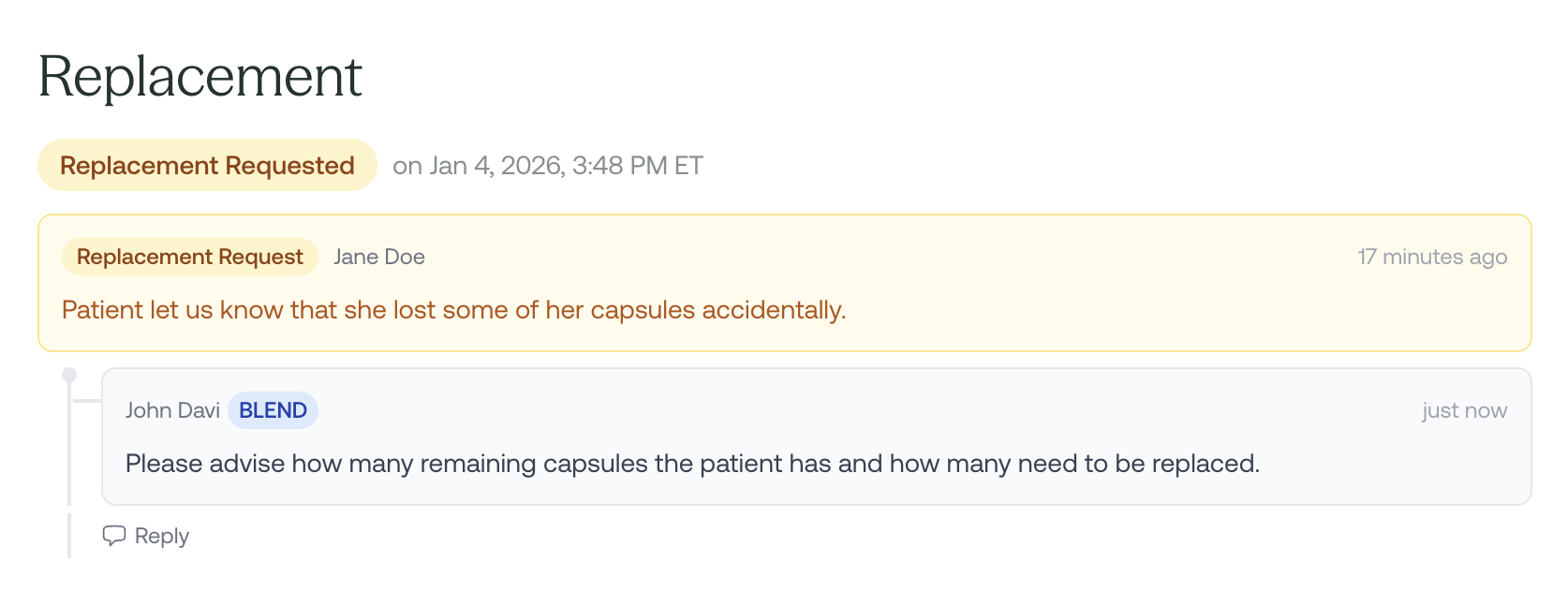Click the 3:48 PM ET time text

637,166
